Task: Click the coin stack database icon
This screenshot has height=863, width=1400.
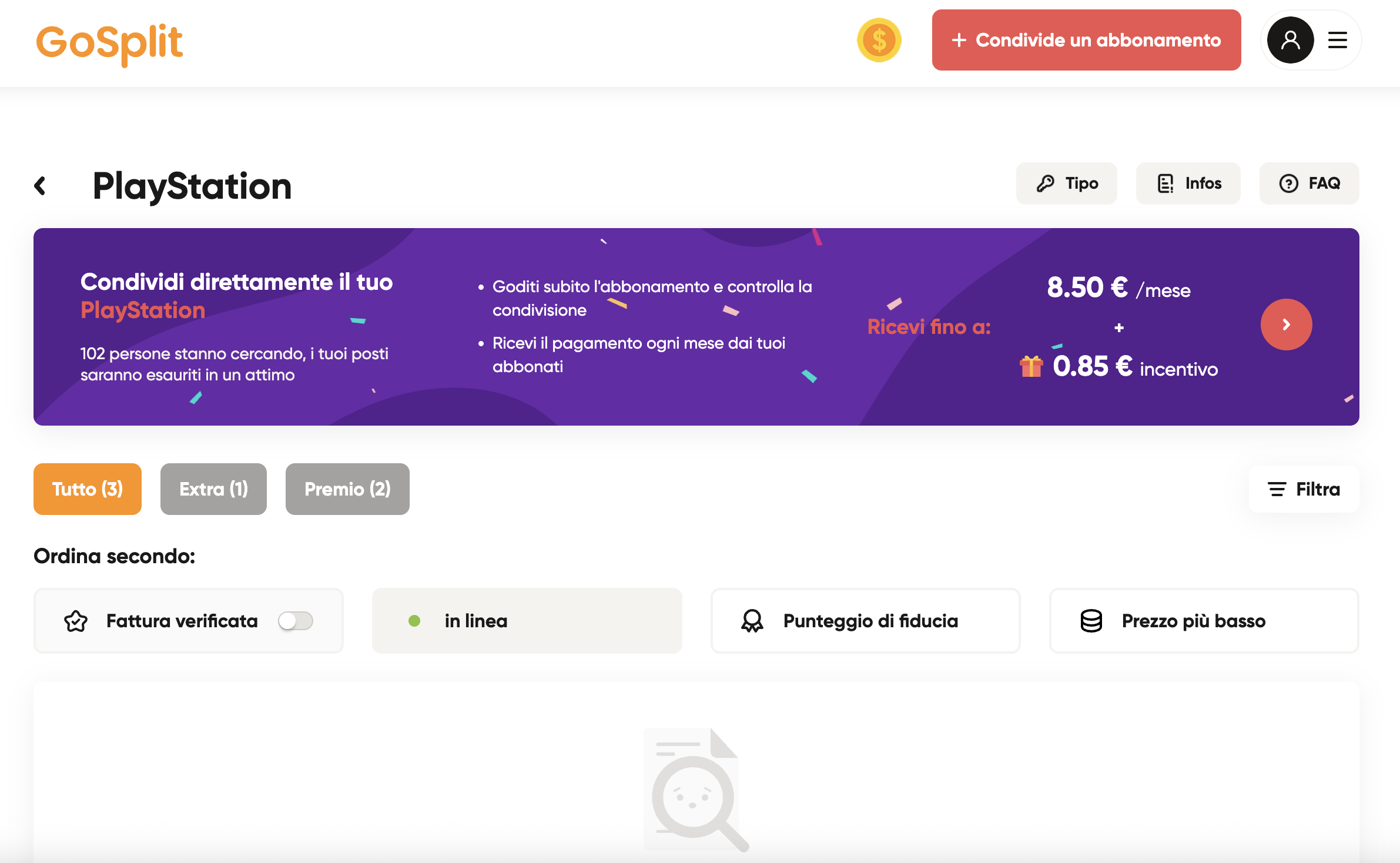Action: 1091,621
